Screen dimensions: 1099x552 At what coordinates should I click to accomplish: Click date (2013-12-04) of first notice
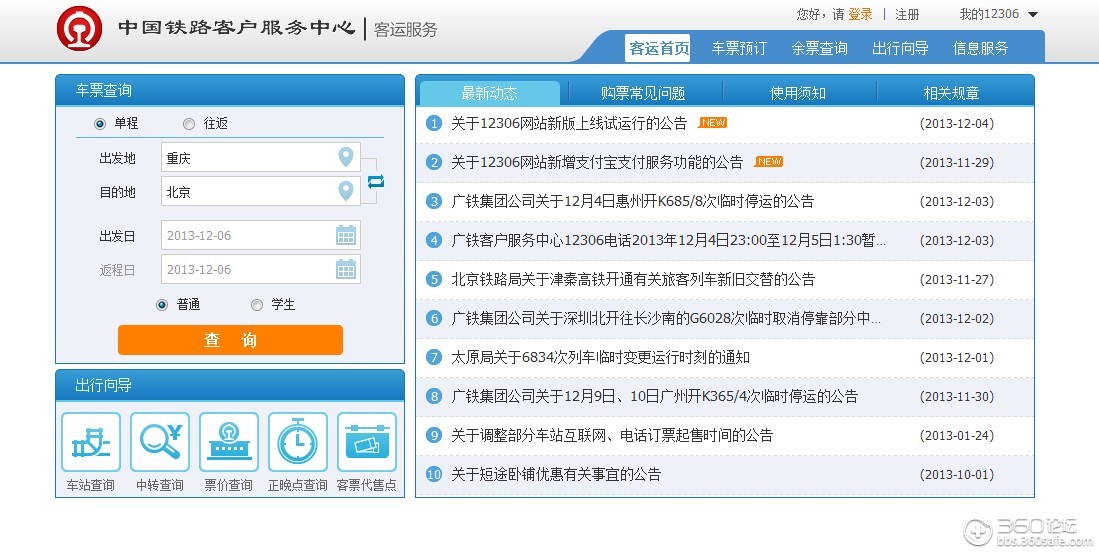(x=957, y=123)
